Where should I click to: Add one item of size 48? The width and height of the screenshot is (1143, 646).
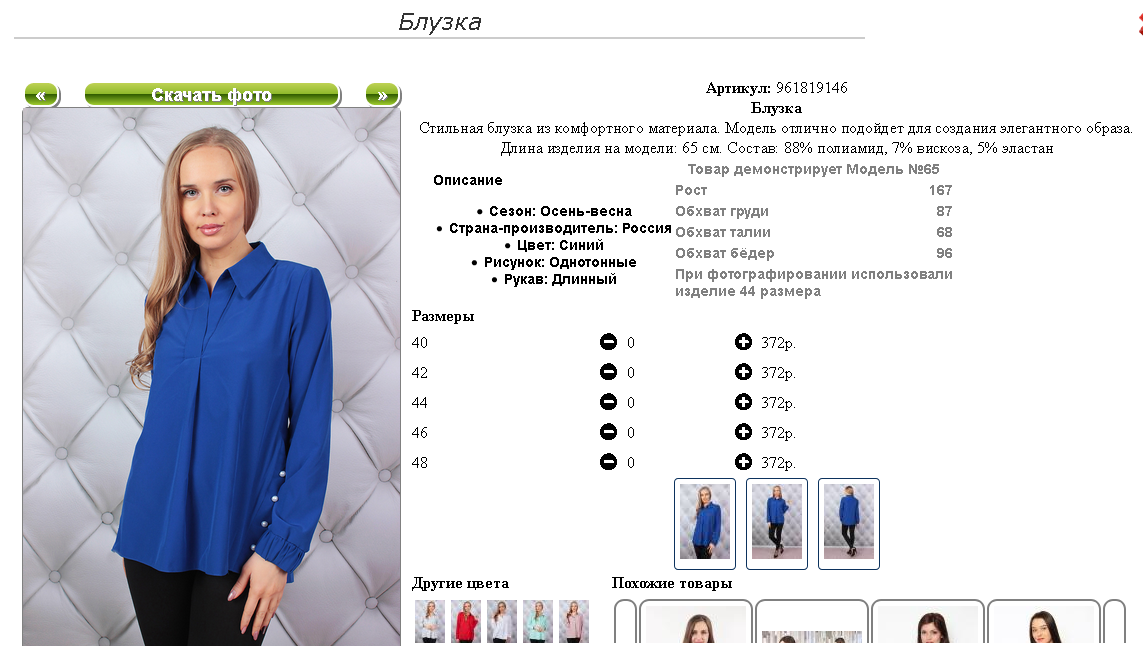(743, 462)
